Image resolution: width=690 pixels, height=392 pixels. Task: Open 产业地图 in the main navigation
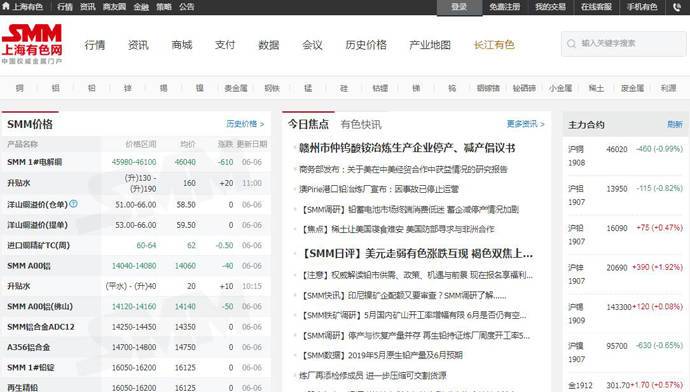(430, 45)
